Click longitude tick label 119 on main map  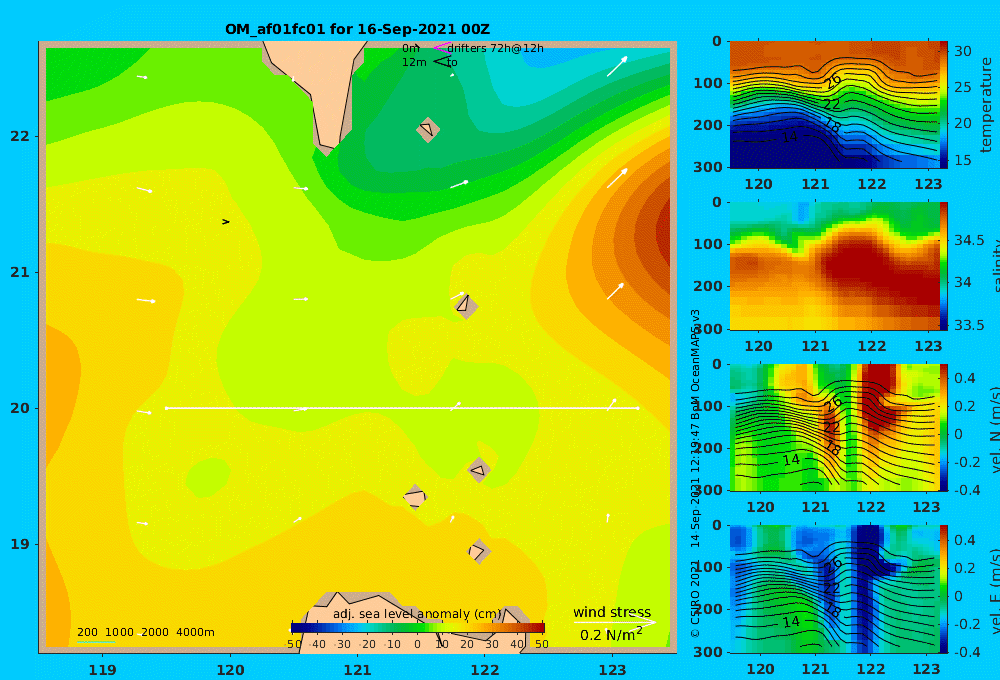(103, 670)
